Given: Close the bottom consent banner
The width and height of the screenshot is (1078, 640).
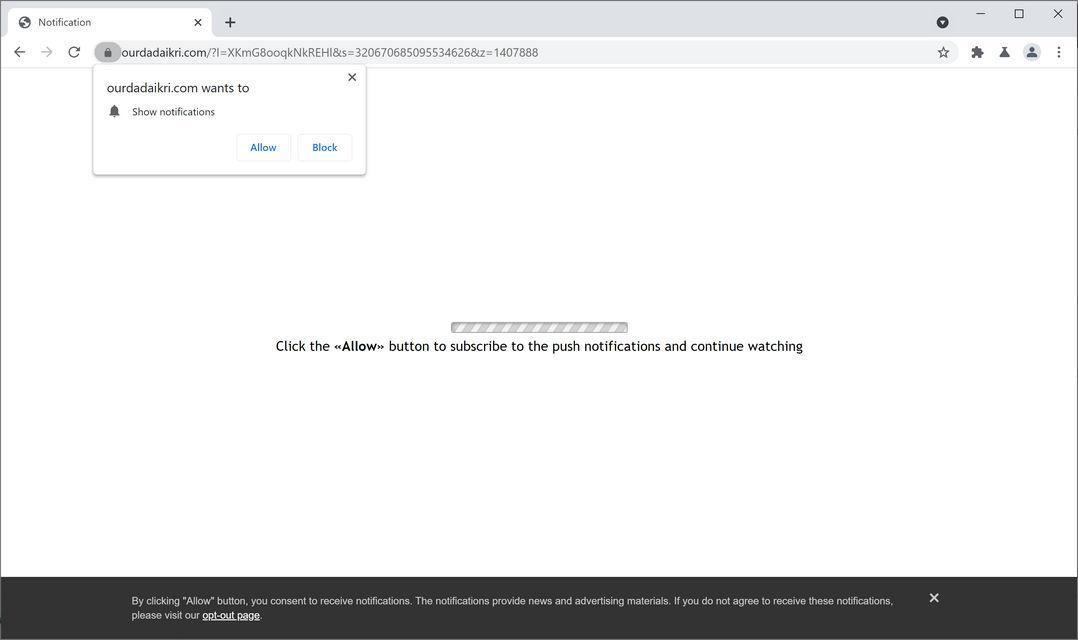Looking at the screenshot, I should tap(933, 598).
